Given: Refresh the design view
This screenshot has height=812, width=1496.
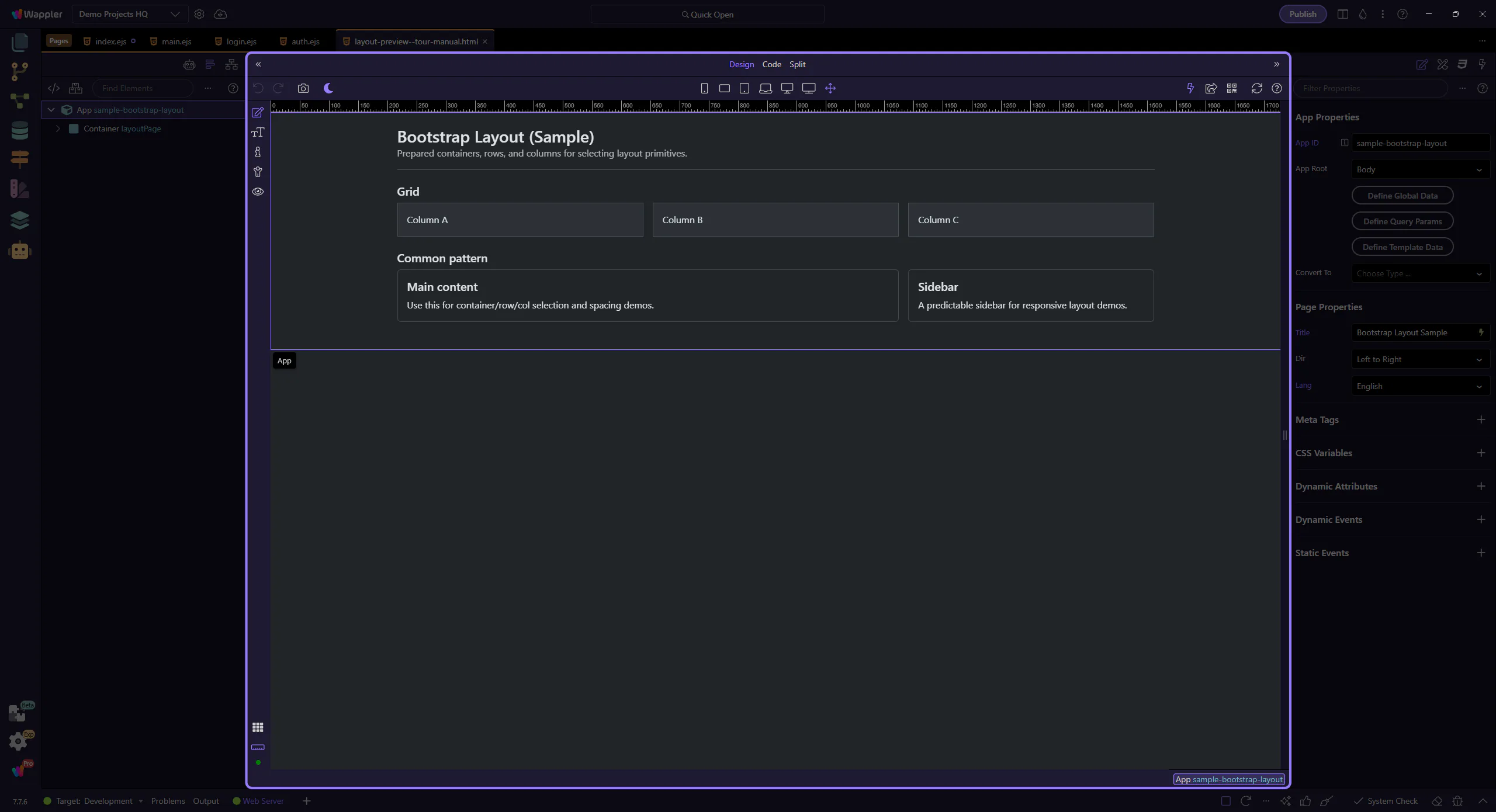Looking at the screenshot, I should [1256, 88].
